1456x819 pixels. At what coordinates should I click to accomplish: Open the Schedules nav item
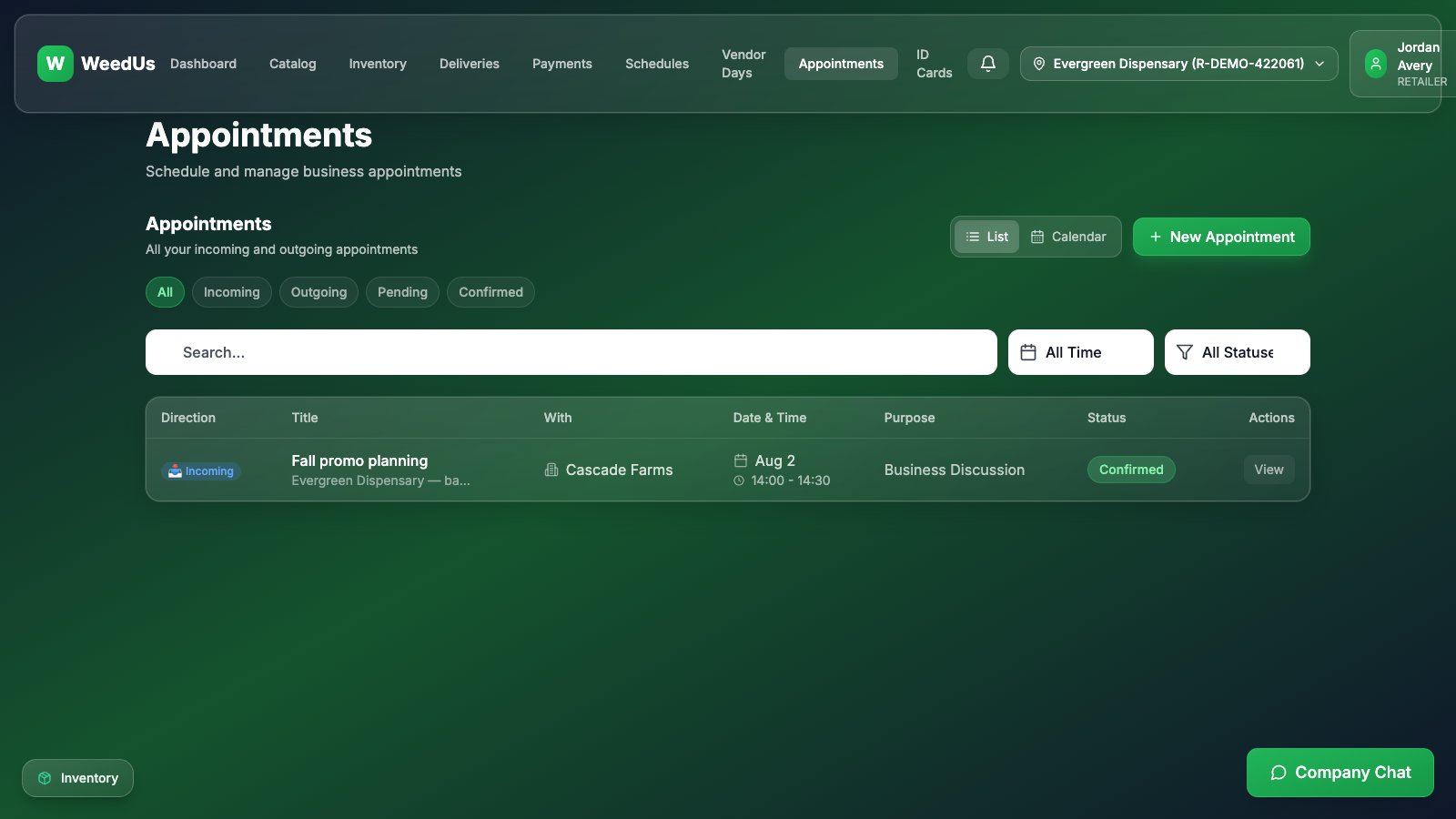click(x=657, y=64)
